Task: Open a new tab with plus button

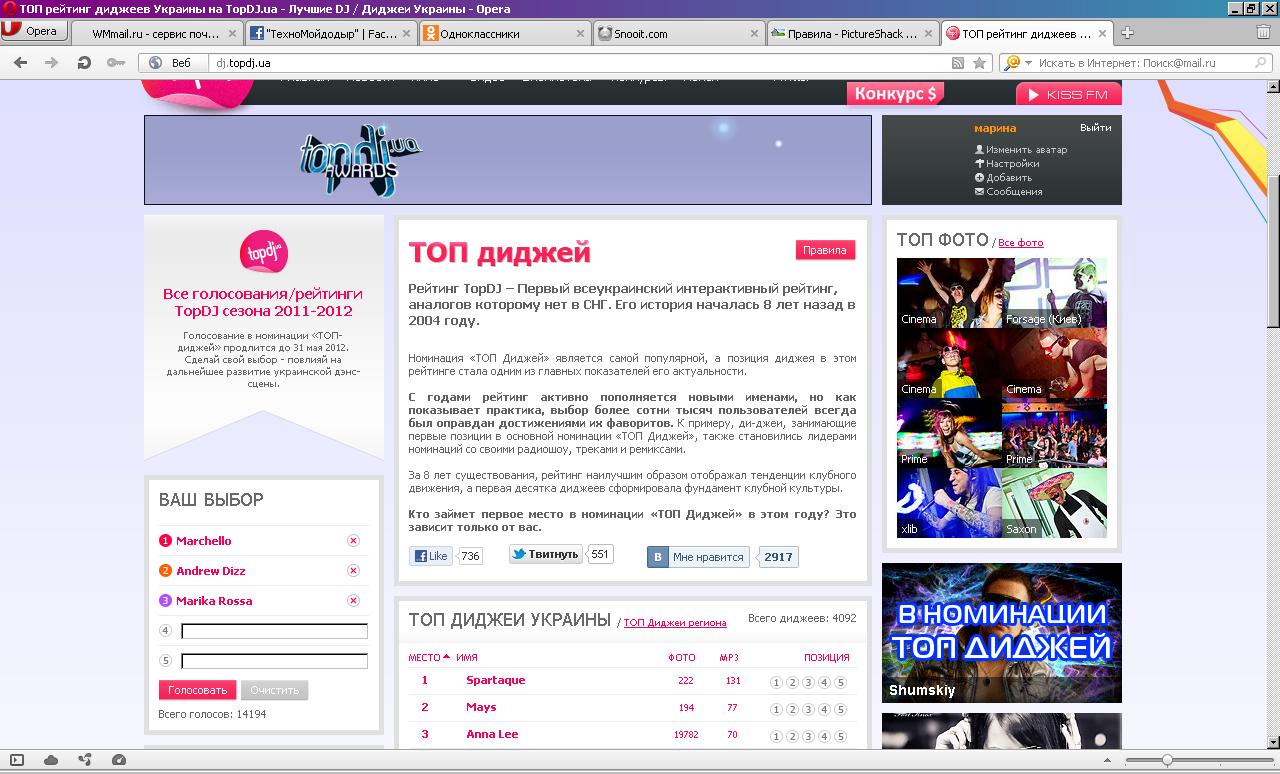Action: tap(1127, 33)
